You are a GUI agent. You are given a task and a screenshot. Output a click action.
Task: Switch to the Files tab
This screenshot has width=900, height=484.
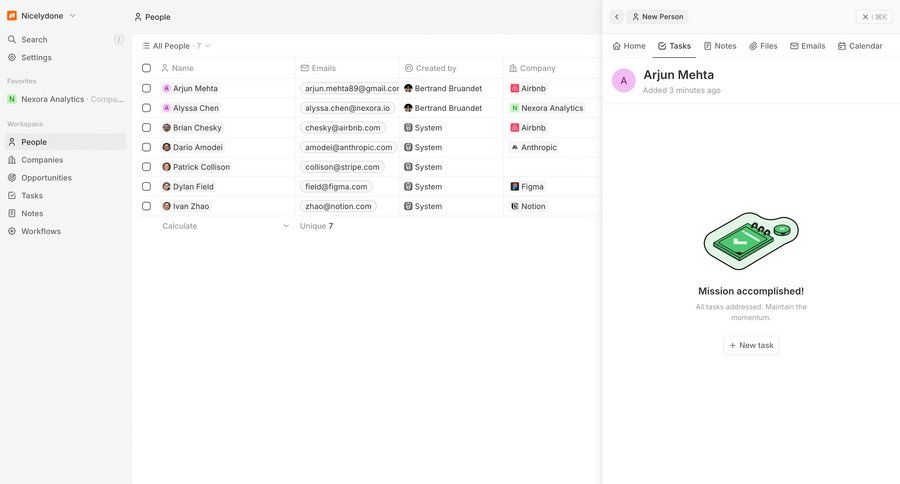pos(763,46)
